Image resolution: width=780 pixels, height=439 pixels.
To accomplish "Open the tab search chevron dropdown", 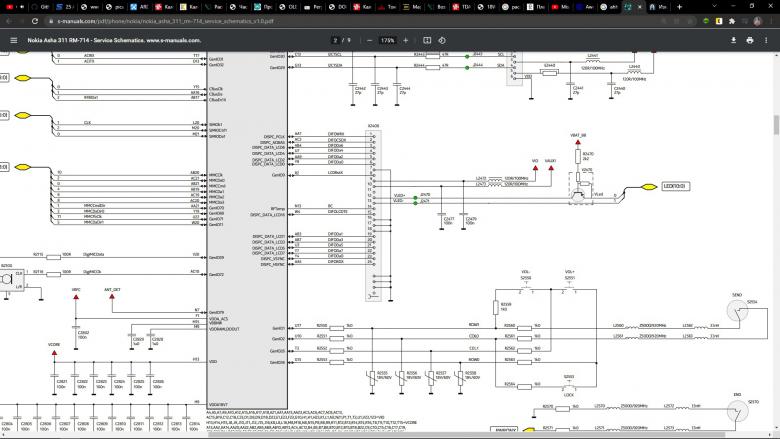I will click(x=715, y=6).
